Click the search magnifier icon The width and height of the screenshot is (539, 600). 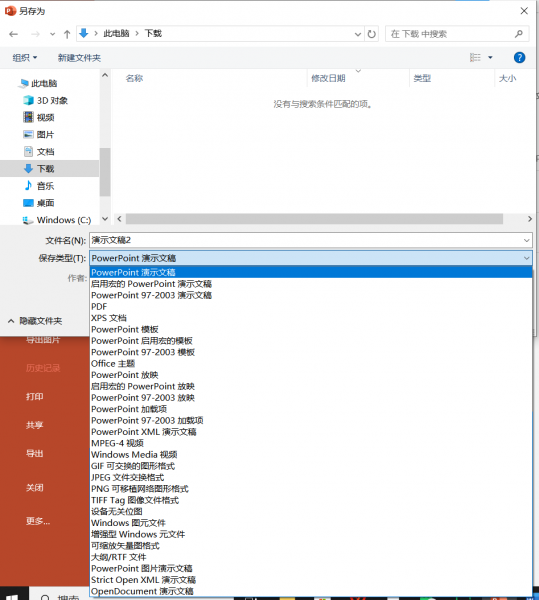pyautogui.click(x=519, y=34)
